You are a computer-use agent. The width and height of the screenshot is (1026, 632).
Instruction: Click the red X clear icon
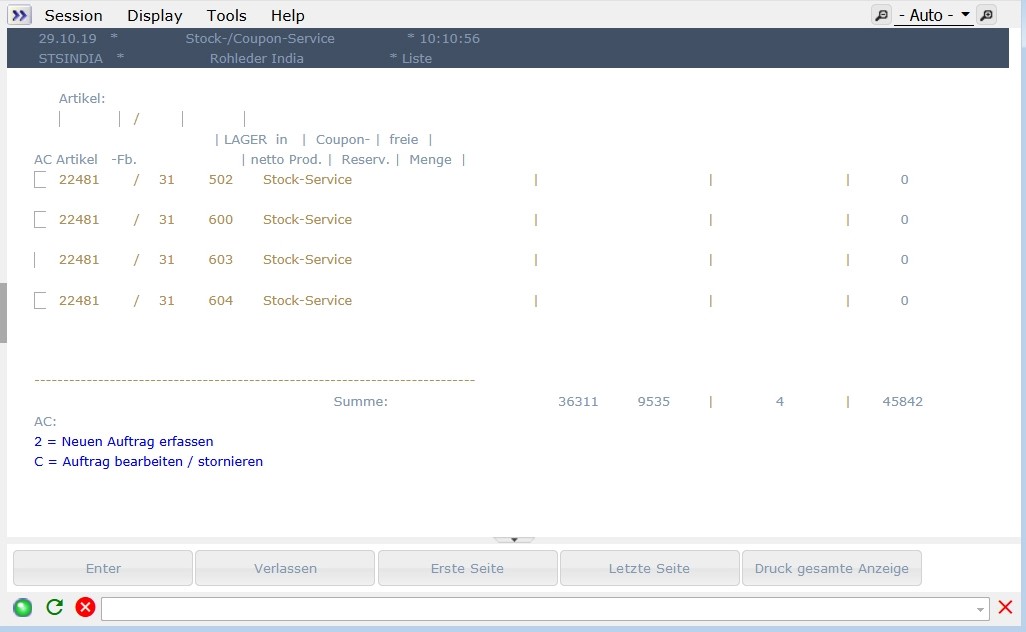[1005, 607]
